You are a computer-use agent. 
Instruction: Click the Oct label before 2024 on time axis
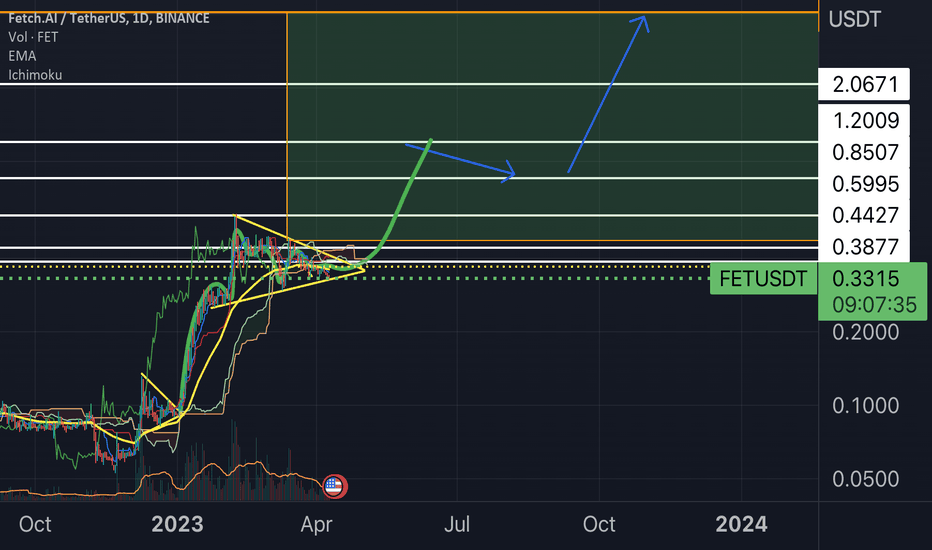(x=599, y=524)
